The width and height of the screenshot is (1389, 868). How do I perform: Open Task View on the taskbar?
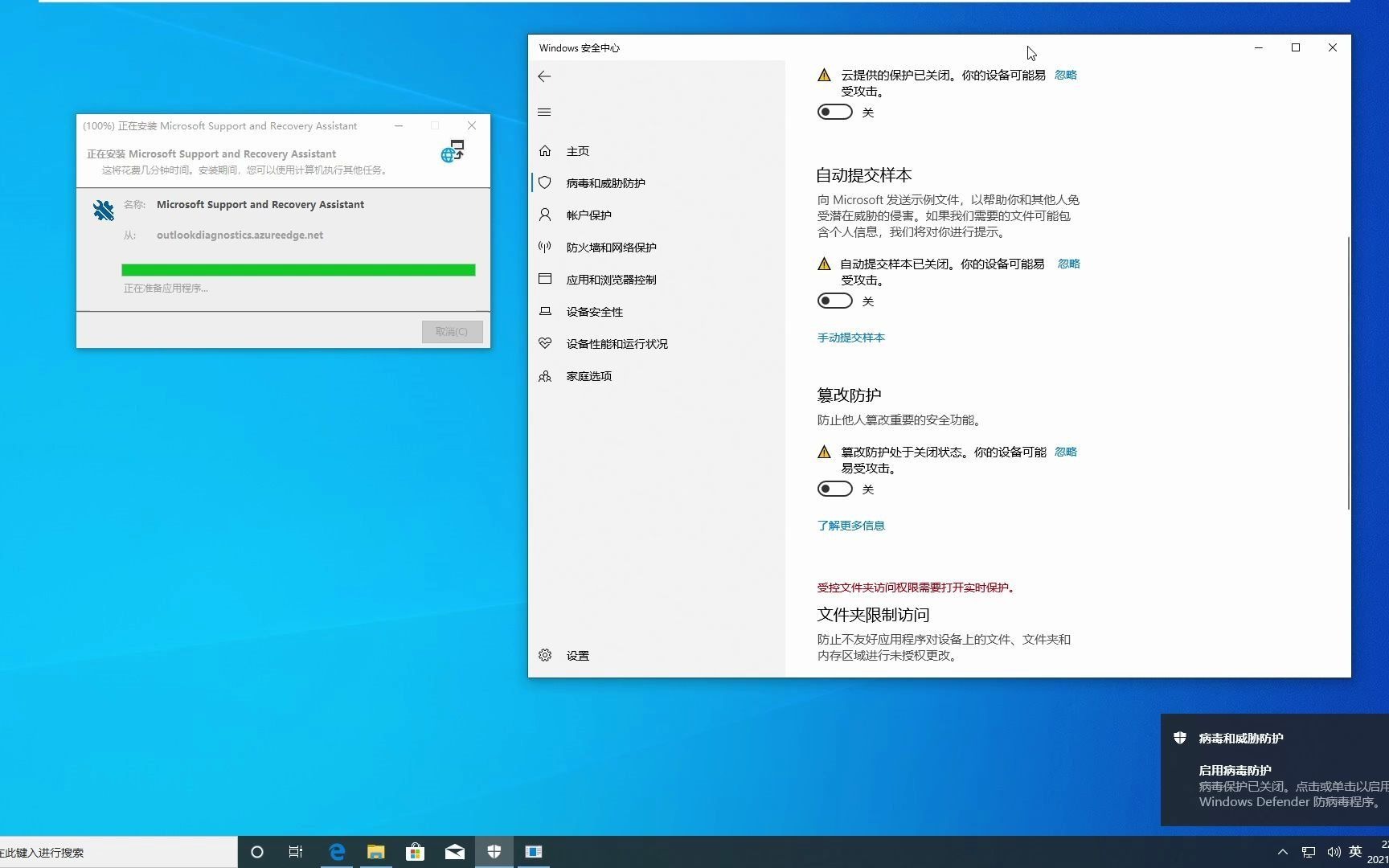pyautogui.click(x=296, y=852)
